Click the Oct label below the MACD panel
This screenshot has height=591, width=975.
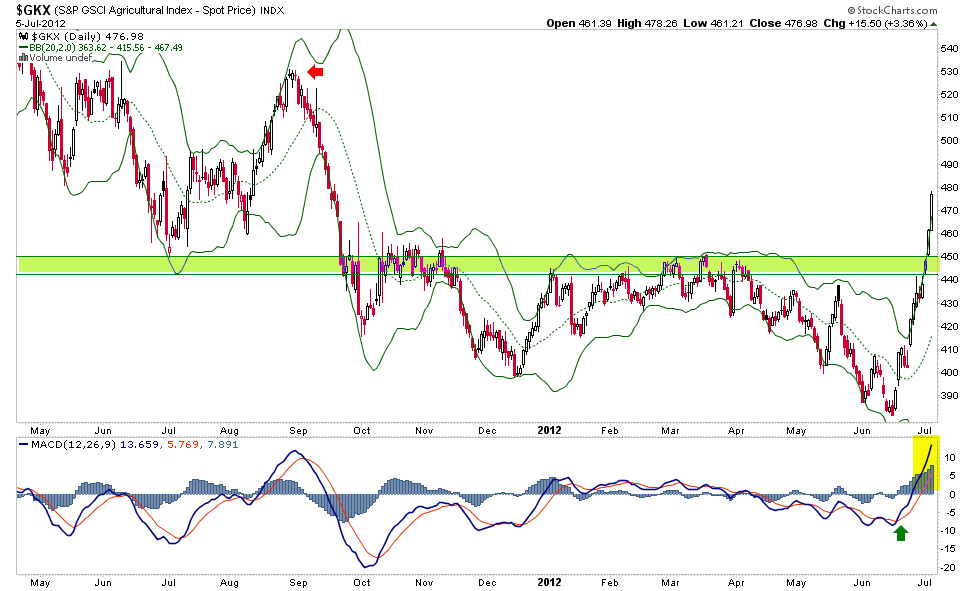coord(362,583)
